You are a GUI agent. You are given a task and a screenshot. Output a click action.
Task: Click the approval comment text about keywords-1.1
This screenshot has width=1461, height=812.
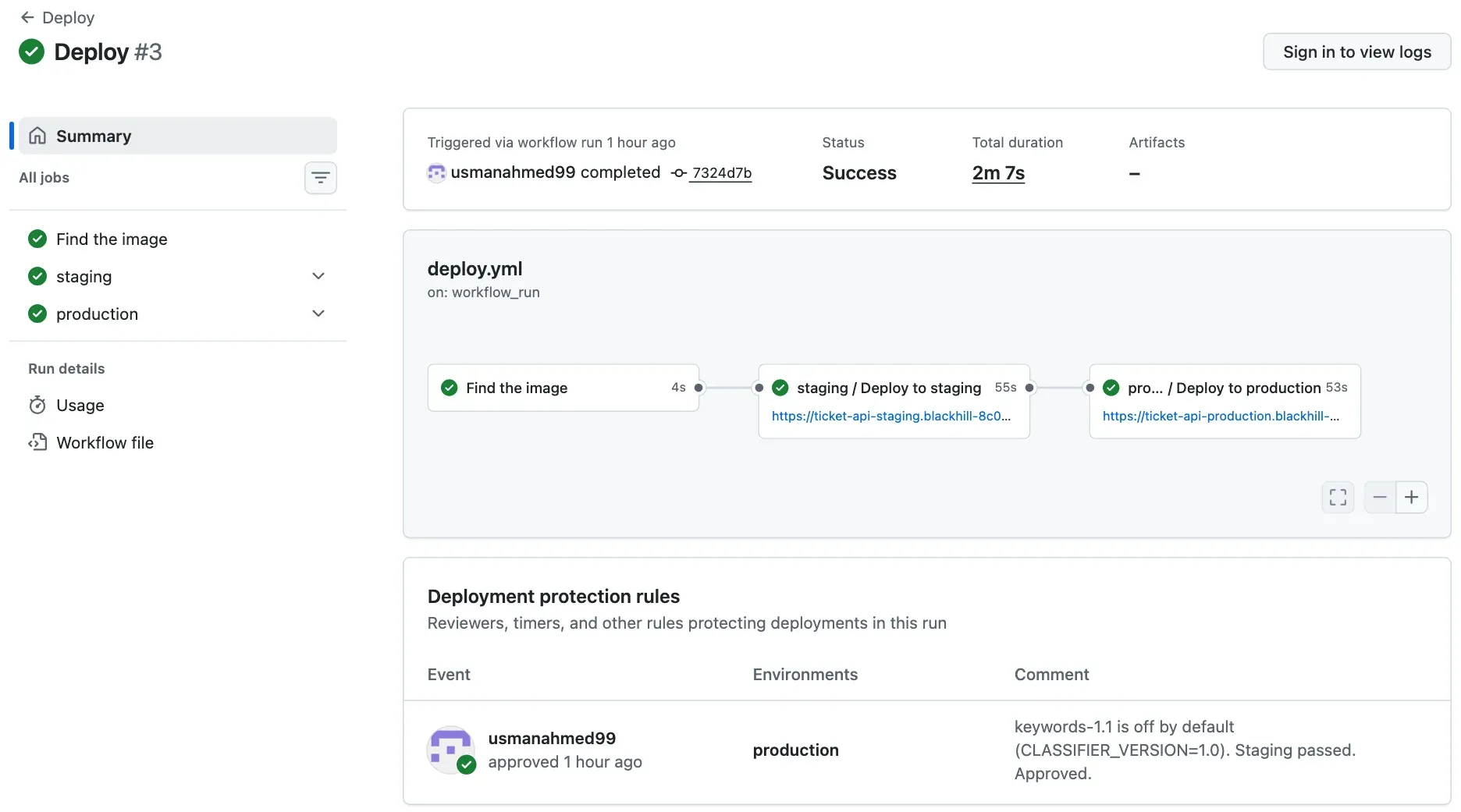click(1185, 750)
